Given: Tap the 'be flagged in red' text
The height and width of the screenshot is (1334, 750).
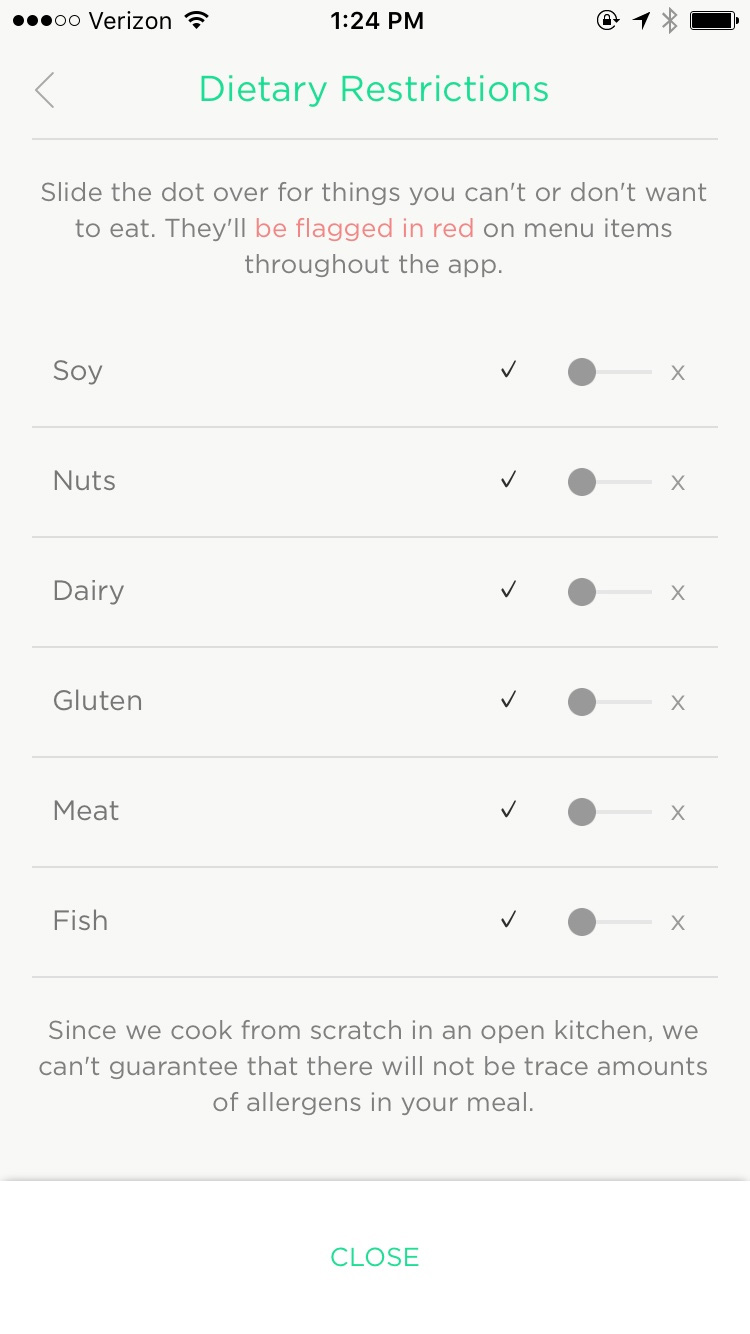Looking at the screenshot, I should point(364,228).
